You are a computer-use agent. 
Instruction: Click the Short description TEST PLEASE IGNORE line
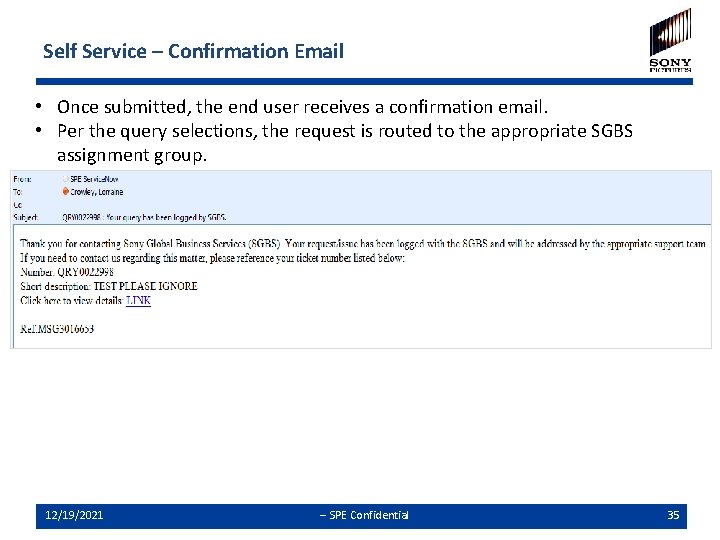pyautogui.click(x=109, y=286)
